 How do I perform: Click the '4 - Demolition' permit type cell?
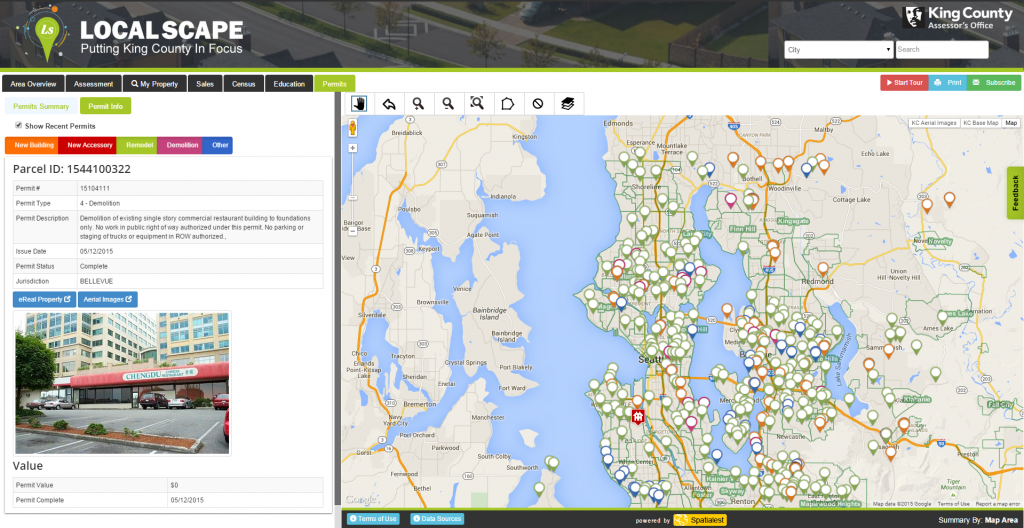[200, 203]
